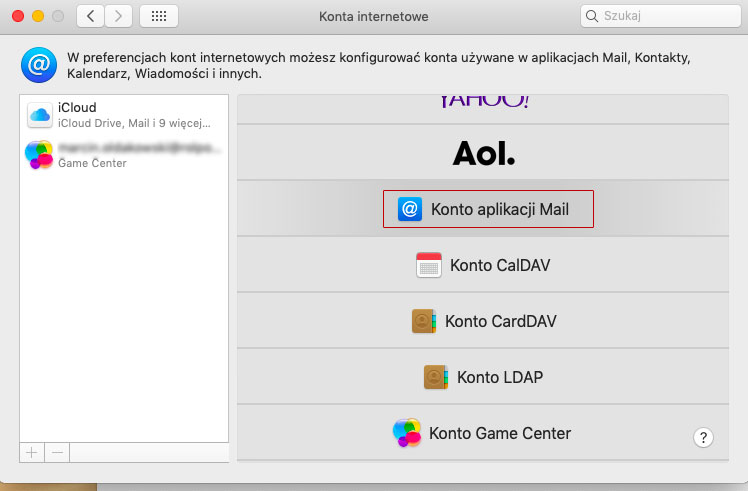Select Konto CardDAV
Image resolution: width=748 pixels, height=491 pixels.
click(483, 321)
